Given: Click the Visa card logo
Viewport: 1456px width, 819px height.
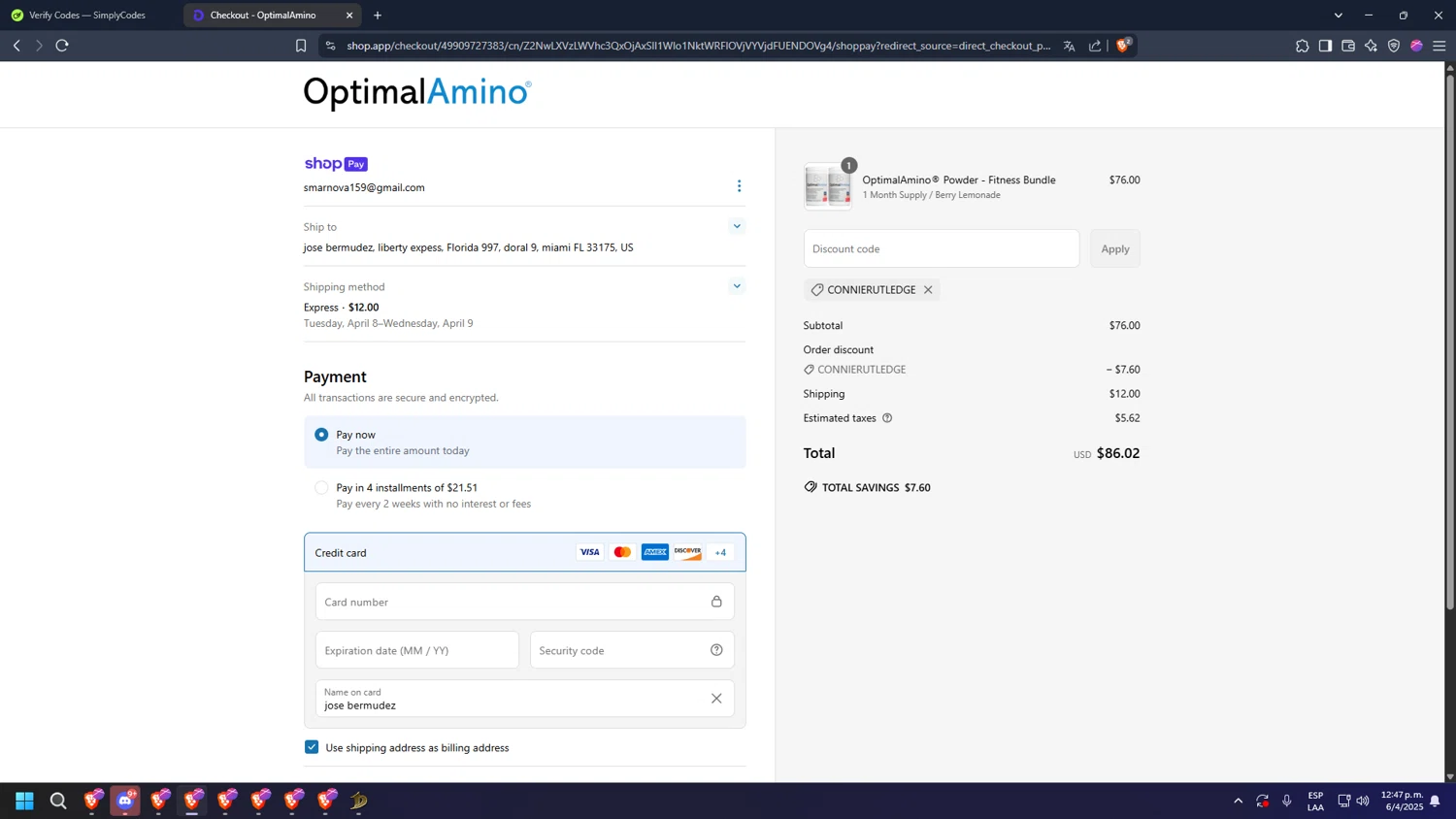Looking at the screenshot, I should pos(589,552).
